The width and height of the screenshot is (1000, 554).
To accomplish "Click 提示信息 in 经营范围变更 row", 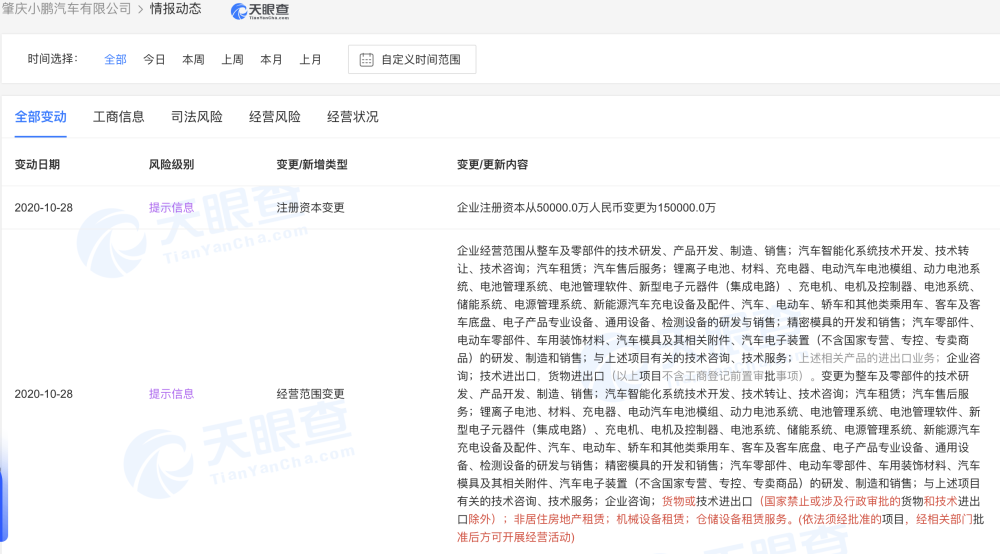I will click(x=171, y=394).
